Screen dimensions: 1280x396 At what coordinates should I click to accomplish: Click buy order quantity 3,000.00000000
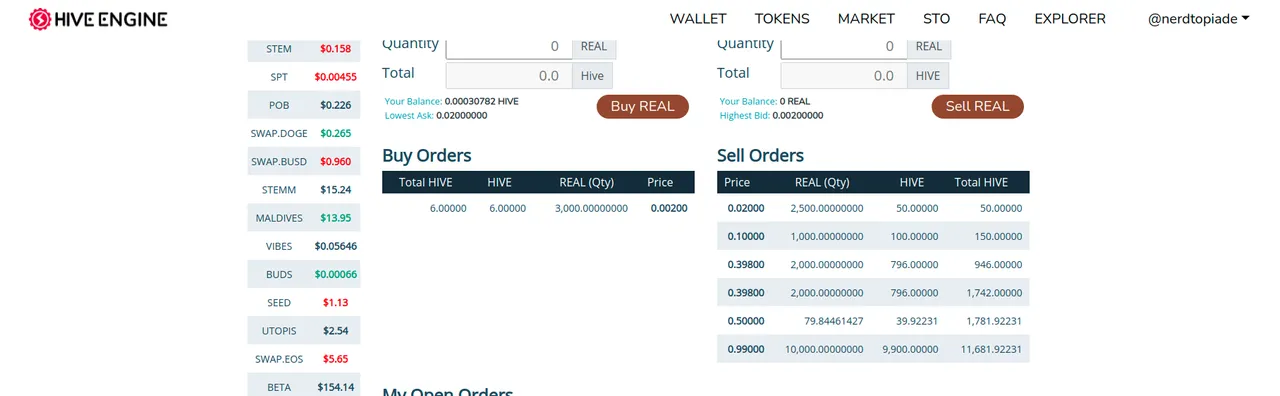click(591, 208)
